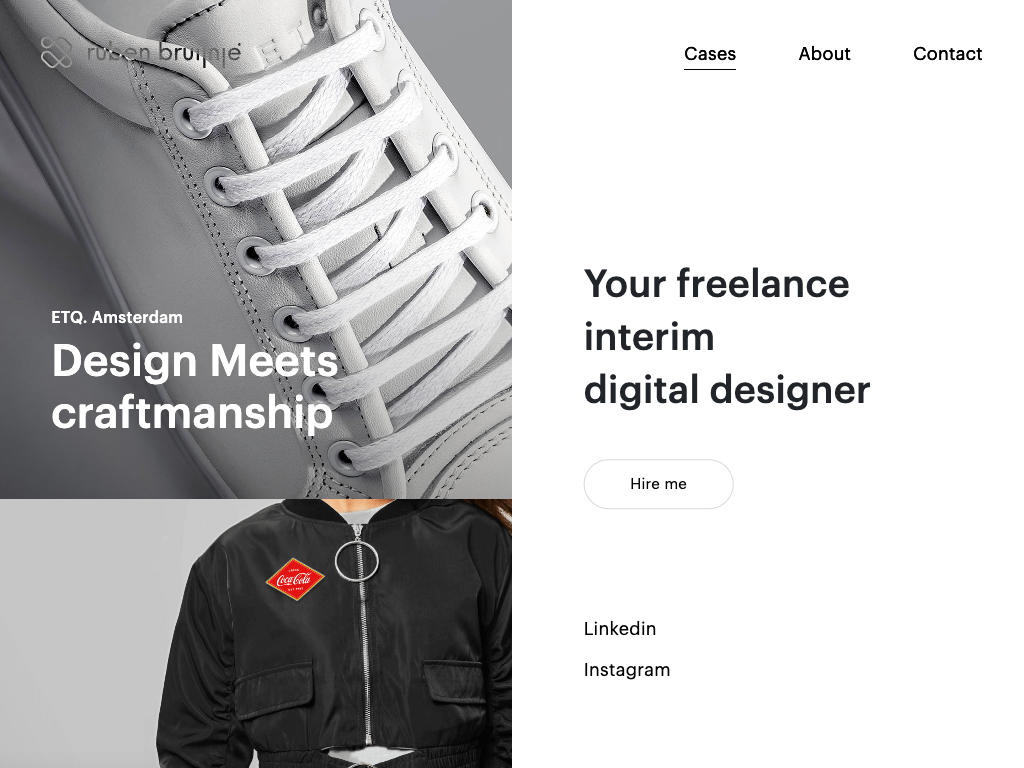The width and height of the screenshot is (1024, 768).
Task: Click the ruben bruijnje wordmark
Action: 164,54
